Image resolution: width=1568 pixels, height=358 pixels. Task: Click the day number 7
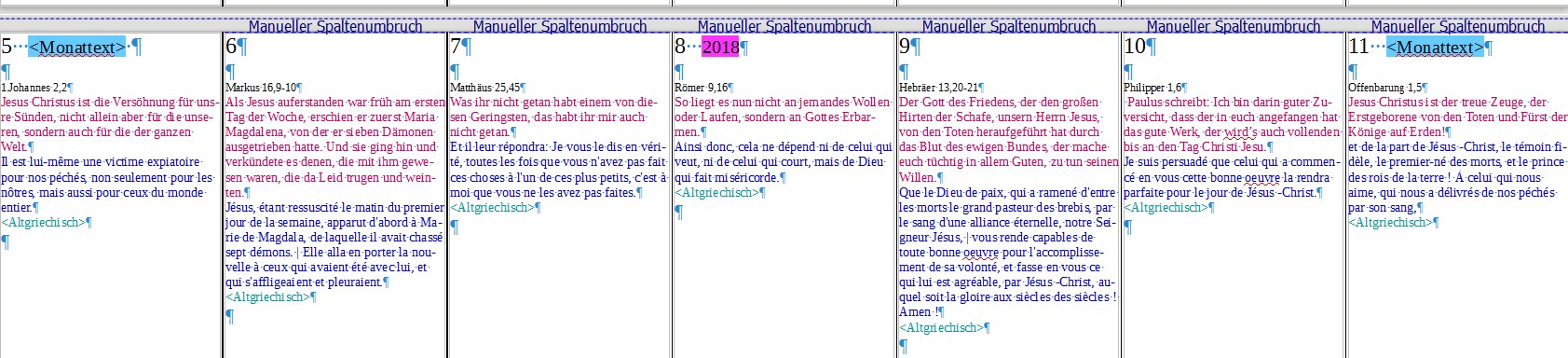(x=457, y=46)
